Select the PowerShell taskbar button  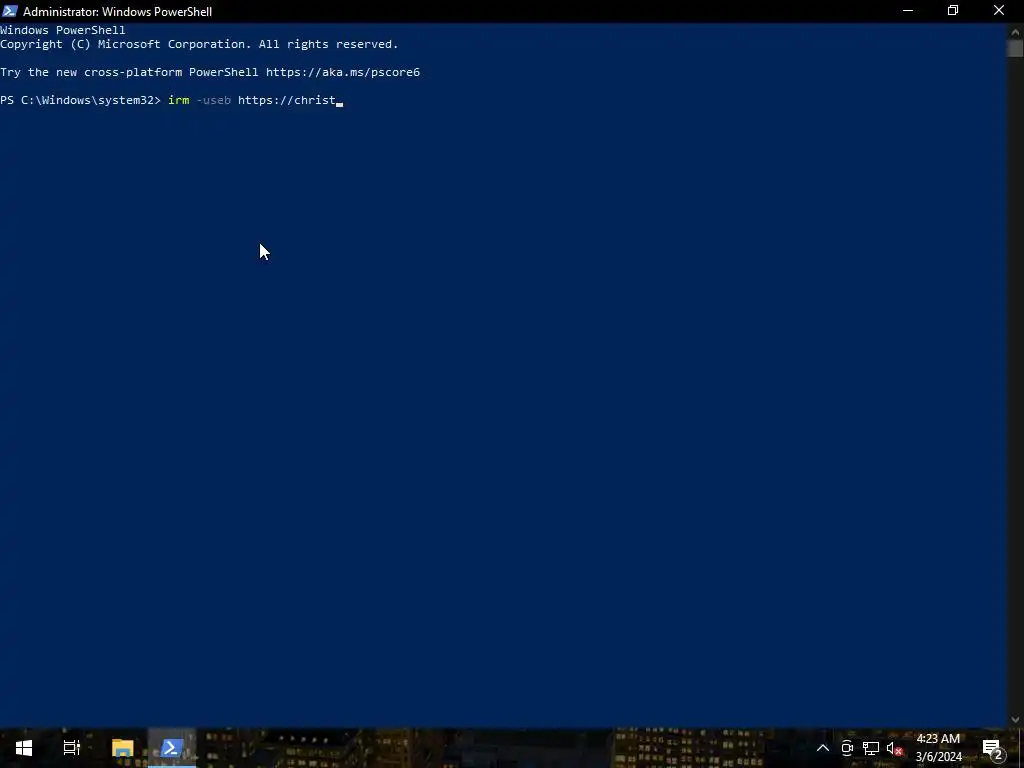(x=172, y=748)
